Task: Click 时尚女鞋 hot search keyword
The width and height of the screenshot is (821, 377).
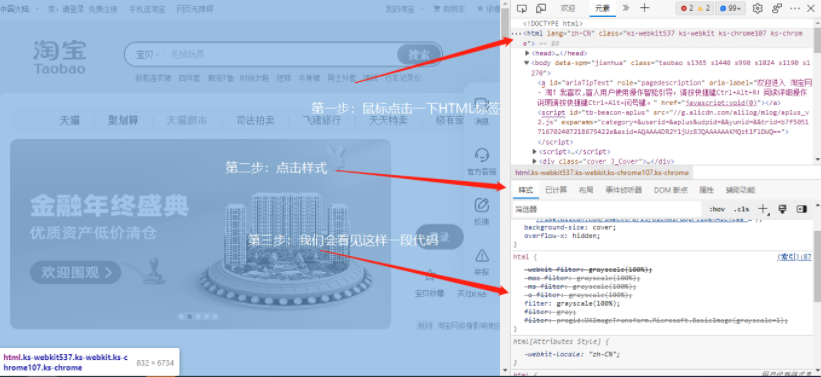Action: click(x=254, y=78)
